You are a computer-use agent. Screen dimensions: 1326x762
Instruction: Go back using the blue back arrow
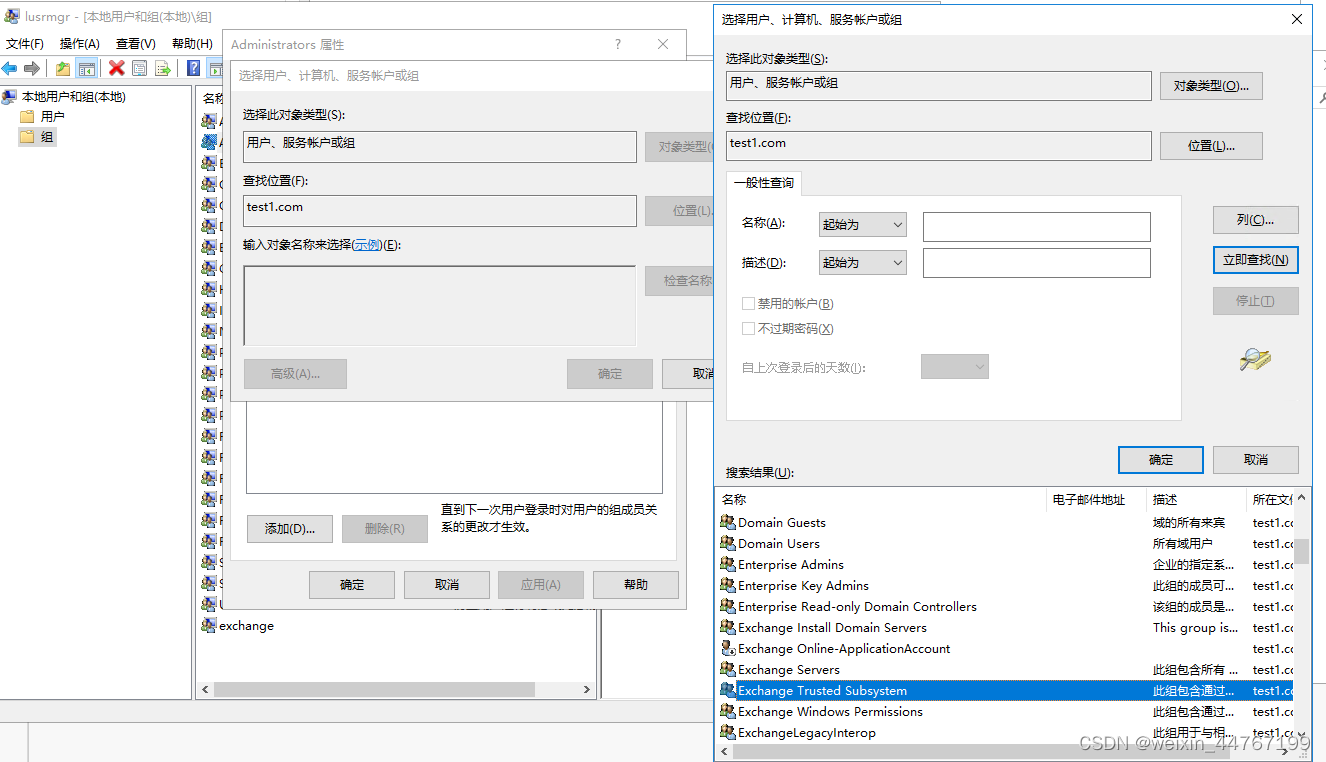click(x=10, y=68)
